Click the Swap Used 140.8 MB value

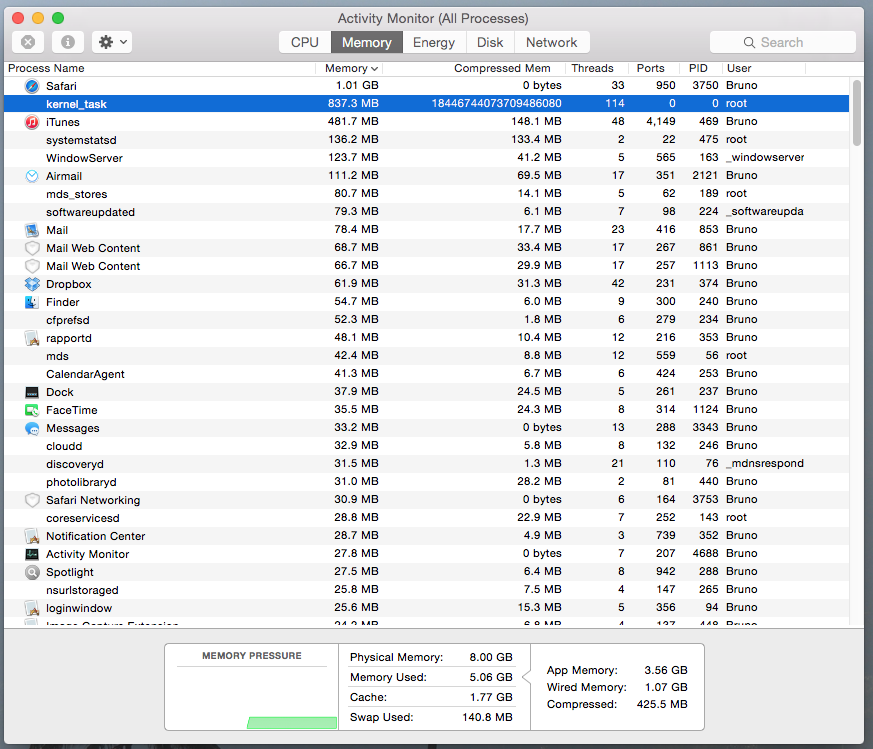487,717
